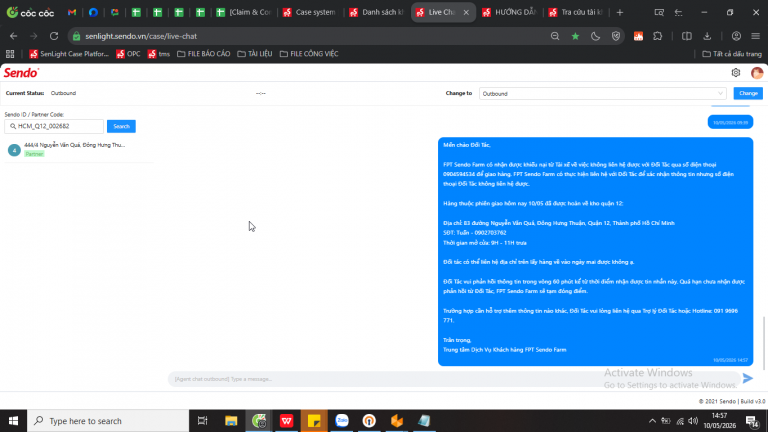The width and height of the screenshot is (768, 432).
Task: Switch to the Danh sách tab
Action: click(376, 12)
